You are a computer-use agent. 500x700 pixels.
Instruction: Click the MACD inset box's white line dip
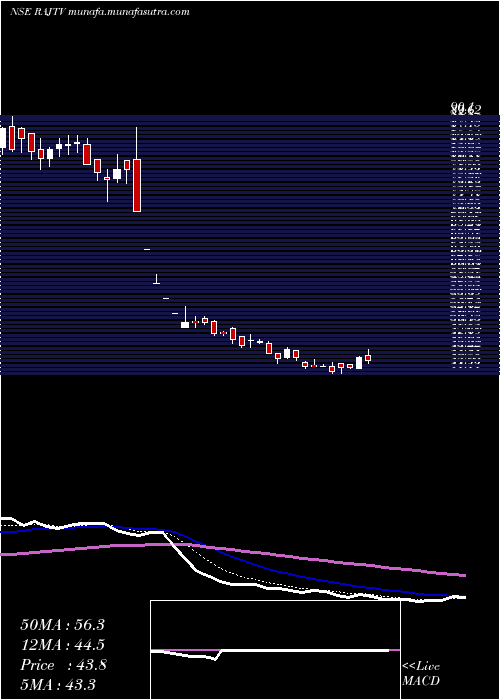click(215, 659)
